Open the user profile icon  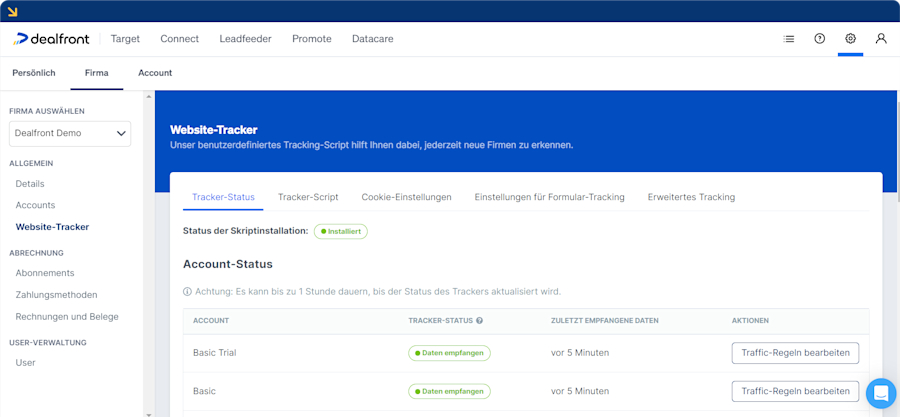coord(880,39)
